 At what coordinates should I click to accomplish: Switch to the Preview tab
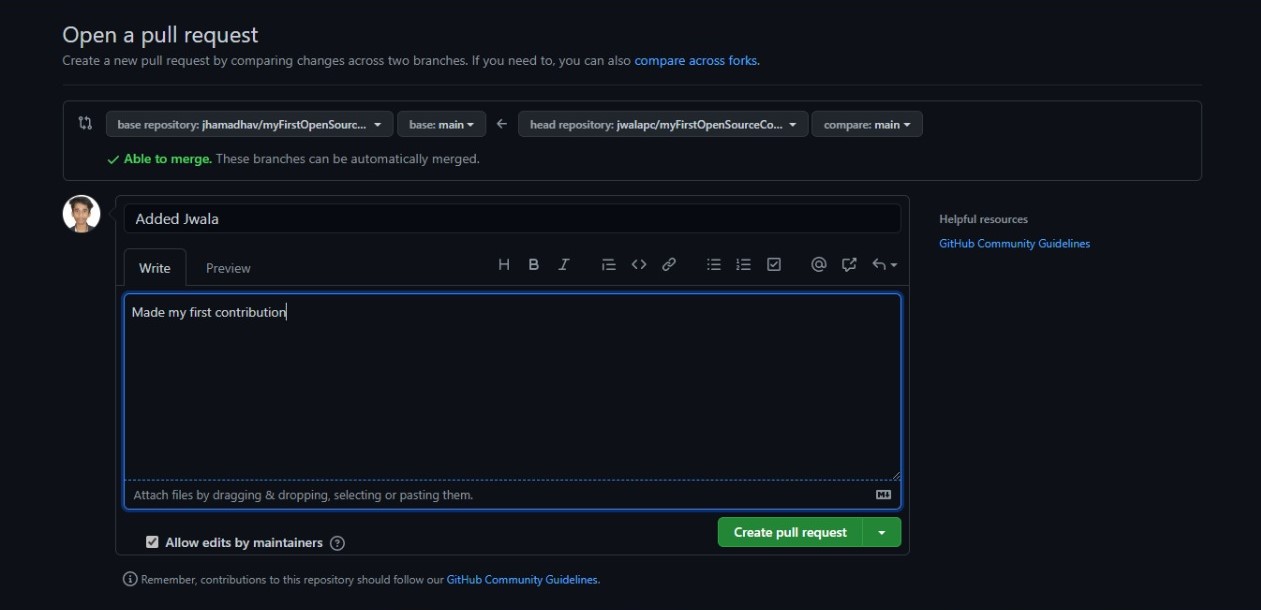tap(228, 268)
